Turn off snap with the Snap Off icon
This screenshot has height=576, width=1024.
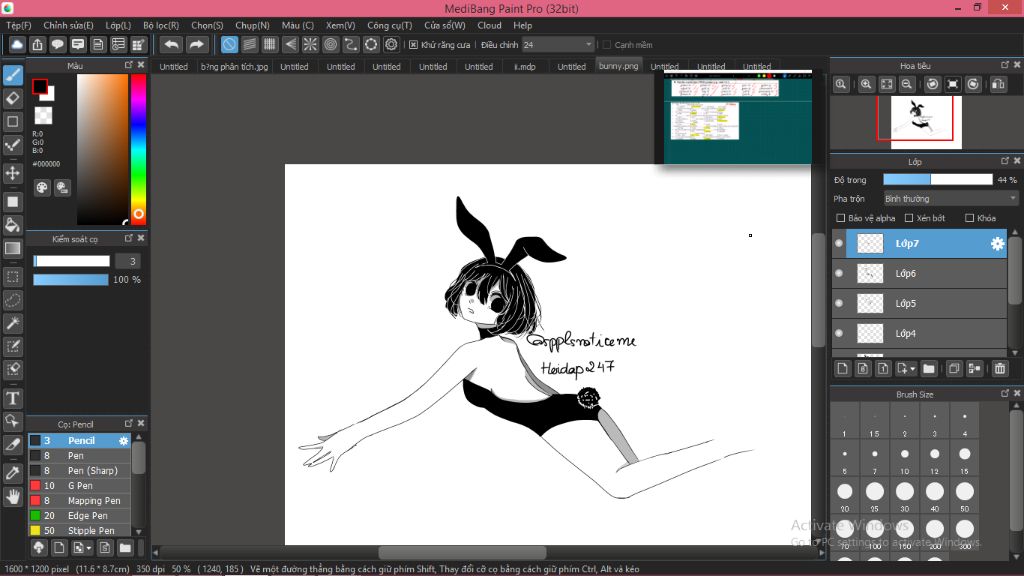229,44
